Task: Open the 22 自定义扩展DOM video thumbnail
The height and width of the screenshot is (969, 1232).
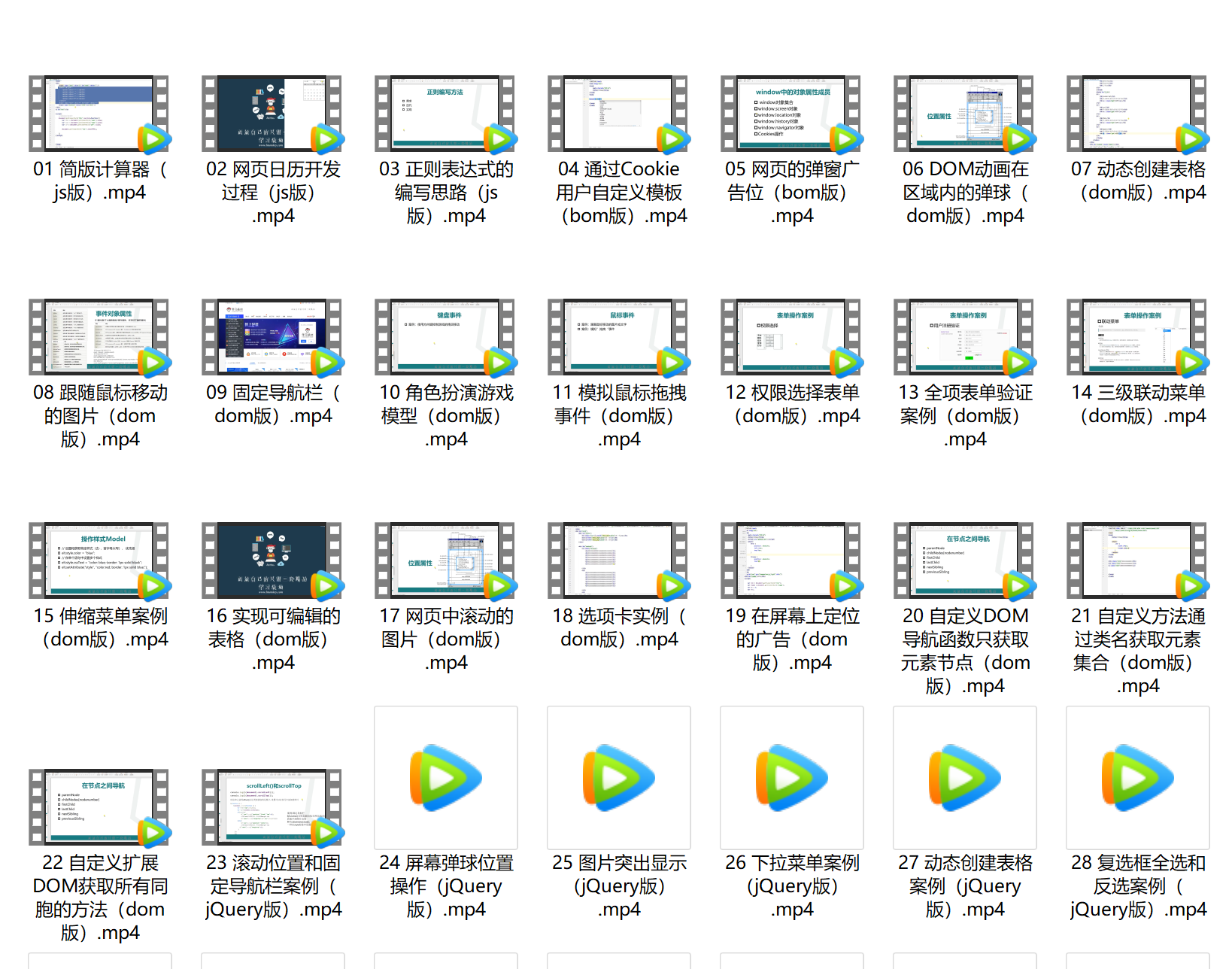Action: coord(99,807)
